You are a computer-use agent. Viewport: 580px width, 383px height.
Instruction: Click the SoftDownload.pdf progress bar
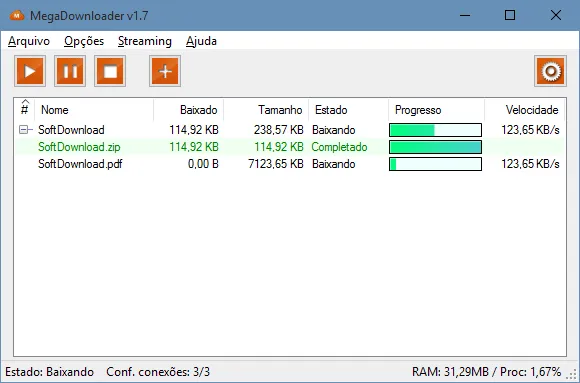click(435, 164)
